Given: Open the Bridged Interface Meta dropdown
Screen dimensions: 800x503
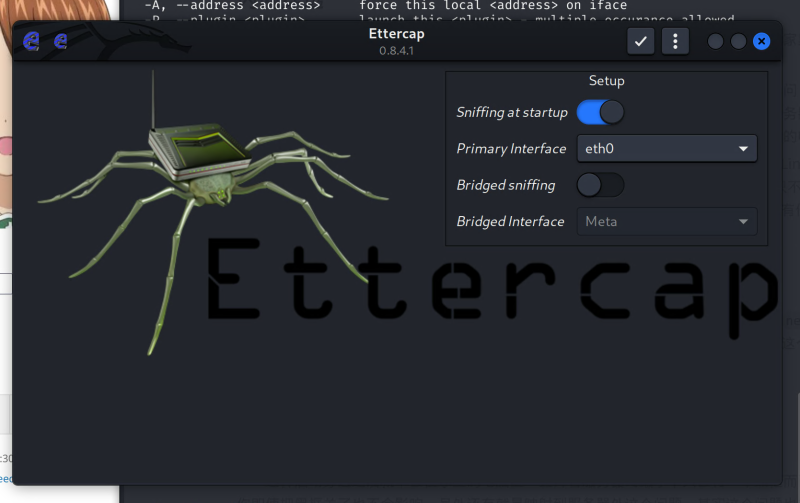Looking at the screenshot, I should pos(667,221).
